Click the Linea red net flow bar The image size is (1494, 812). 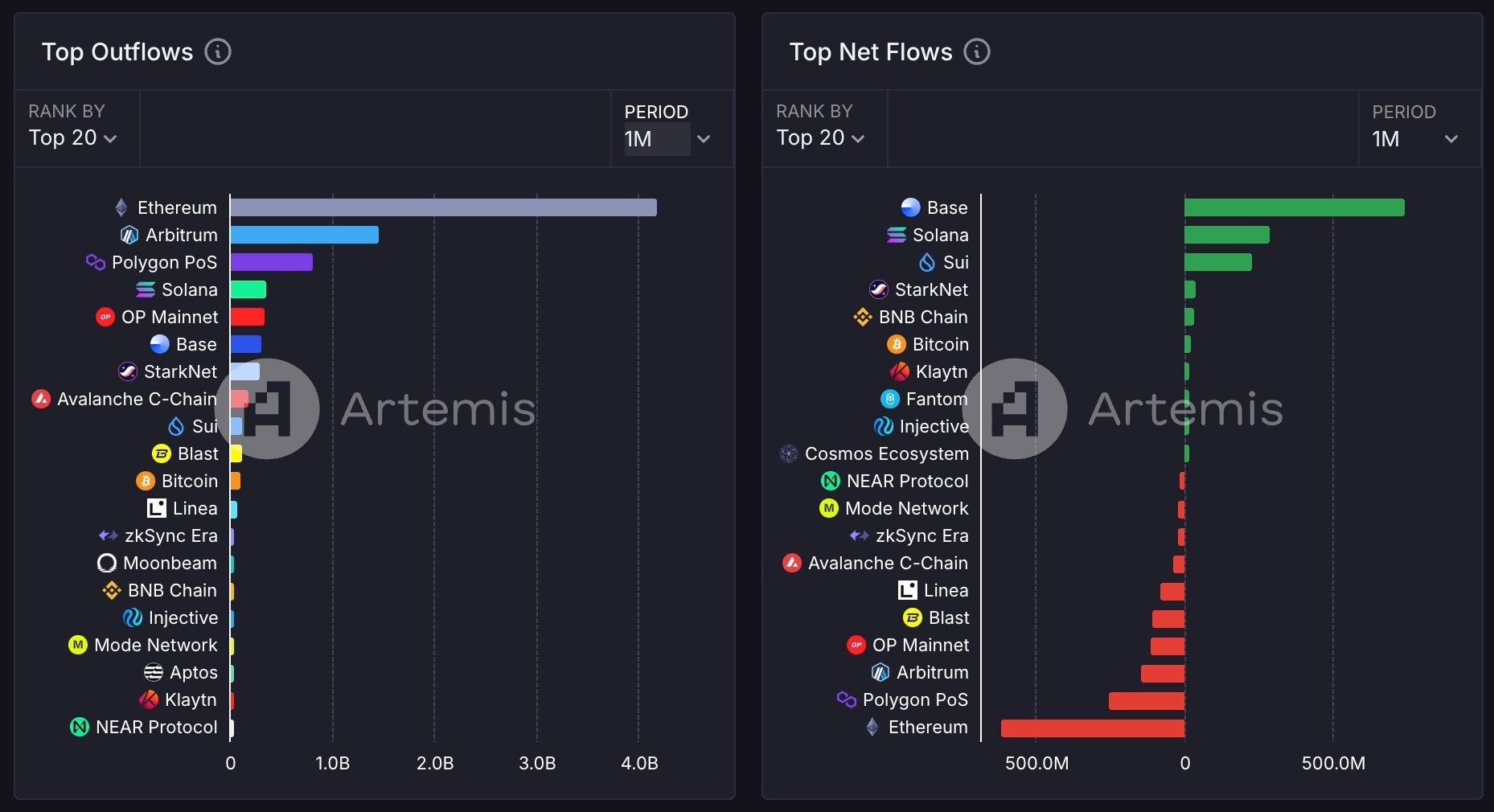[1172, 592]
